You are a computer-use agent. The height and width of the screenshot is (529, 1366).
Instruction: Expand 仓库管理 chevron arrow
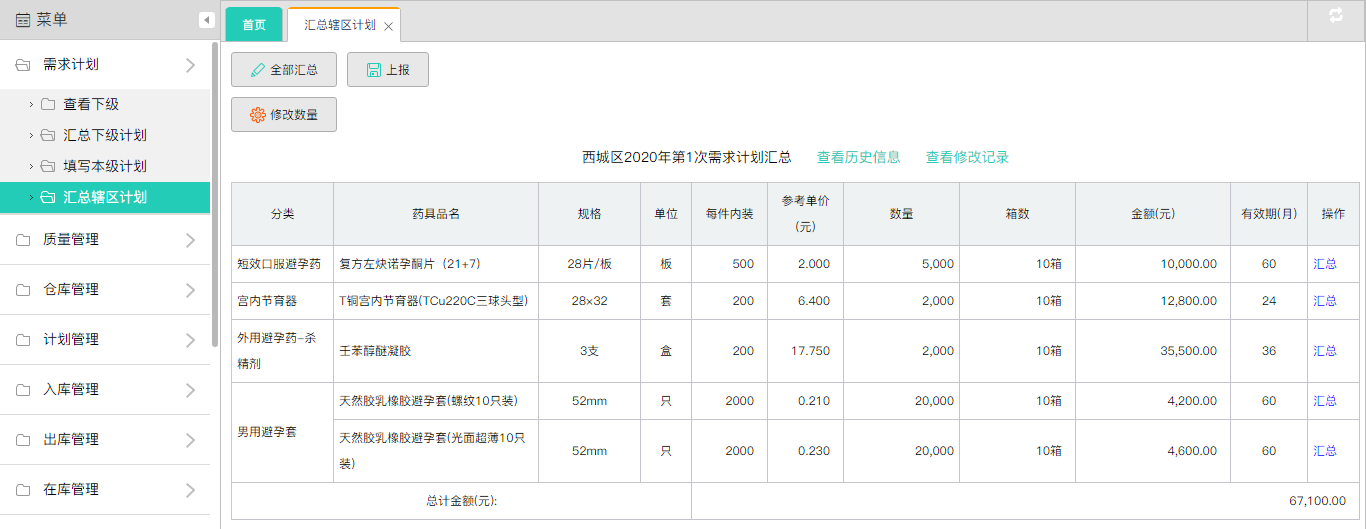click(191, 290)
